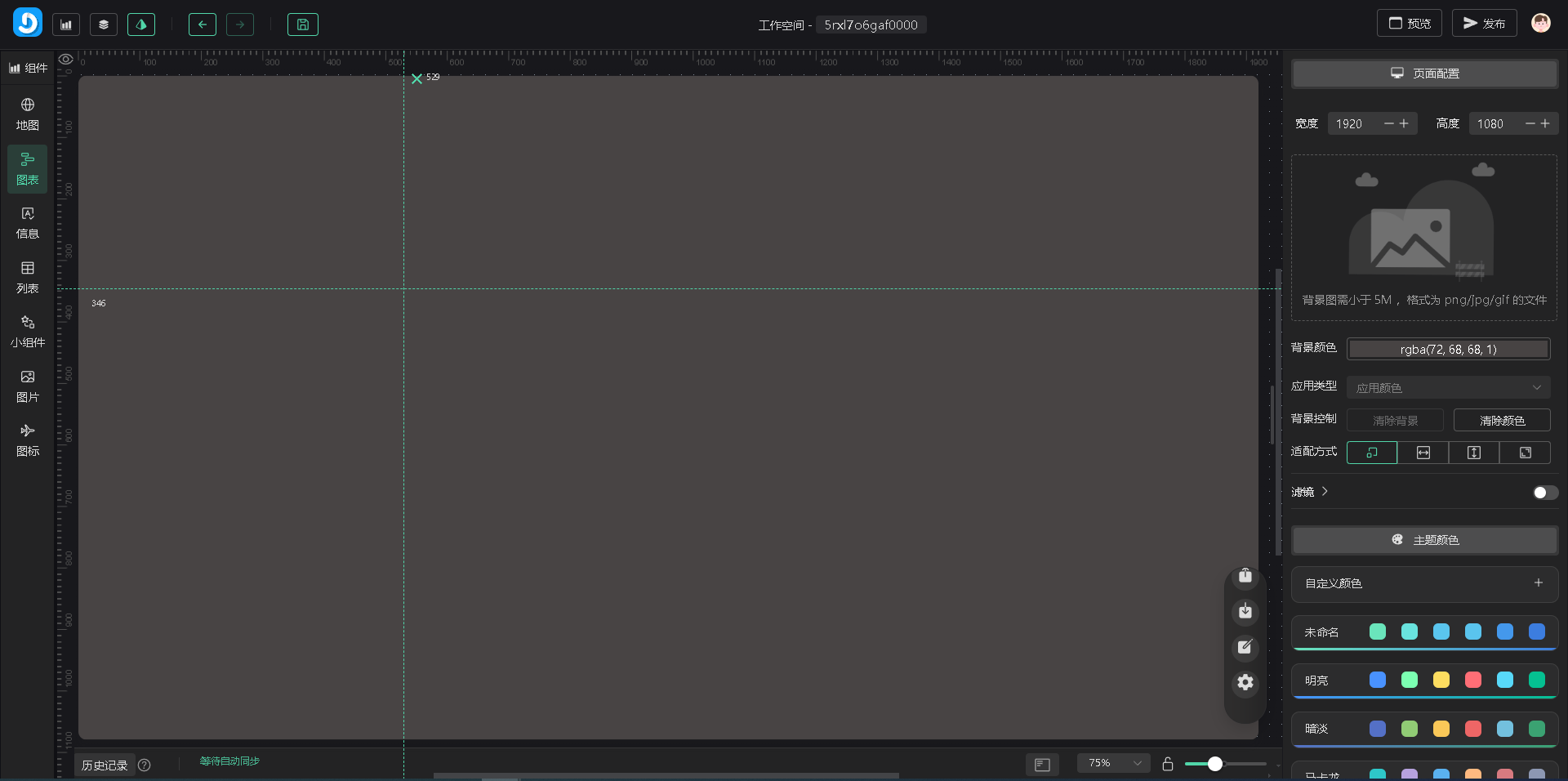This screenshot has width=1568, height=781.
Task: Switch to the 地图 map category
Action: tap(28, 114)
